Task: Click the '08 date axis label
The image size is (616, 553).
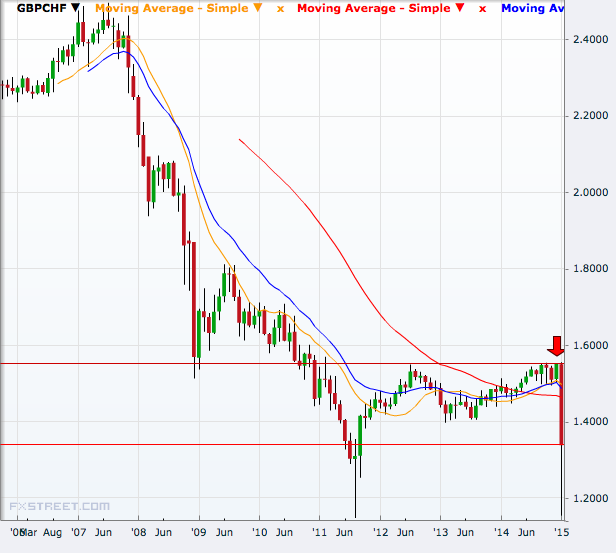Action: pos(139,533)
